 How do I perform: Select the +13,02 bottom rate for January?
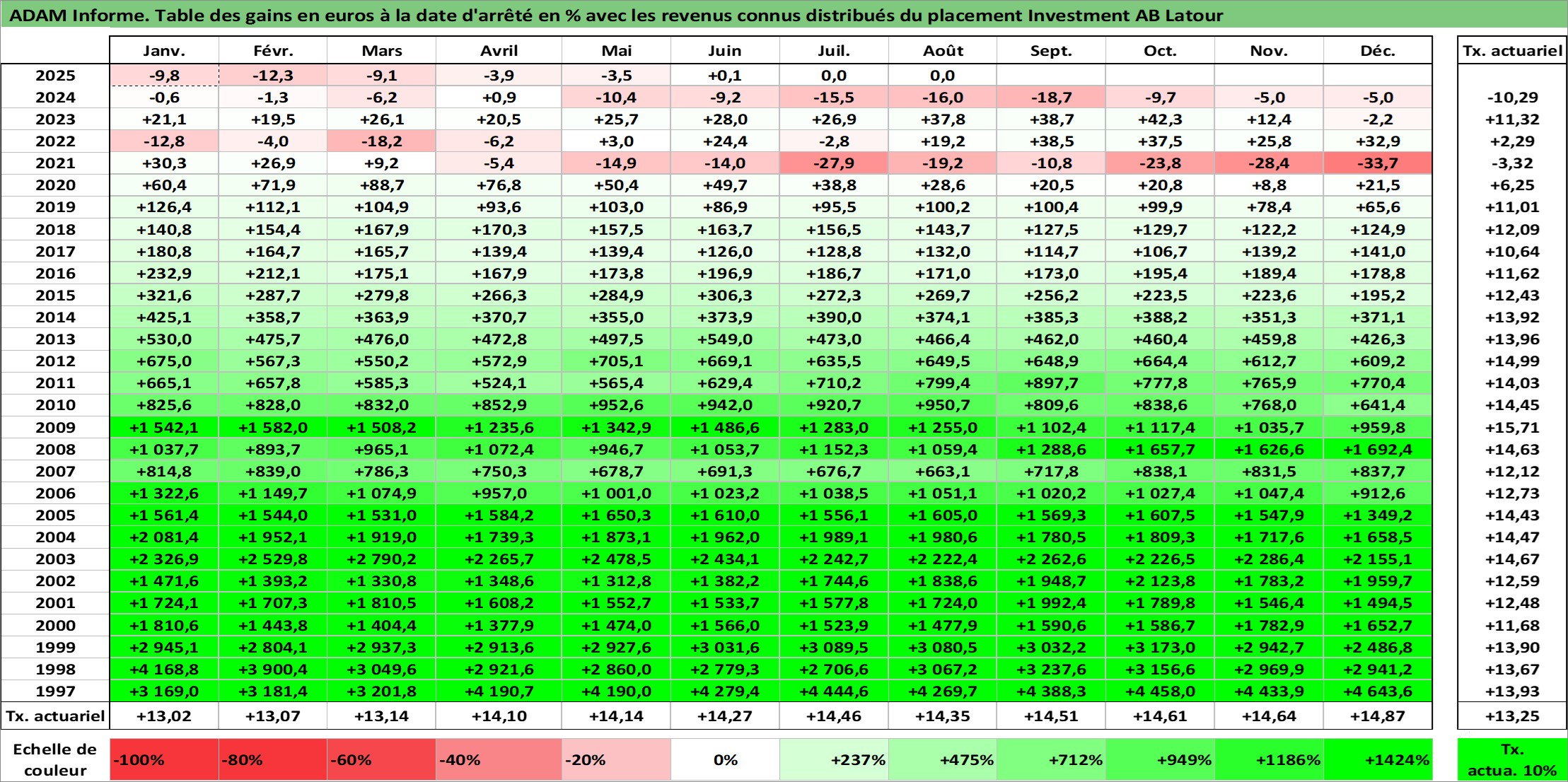click(x=164, y=716)
